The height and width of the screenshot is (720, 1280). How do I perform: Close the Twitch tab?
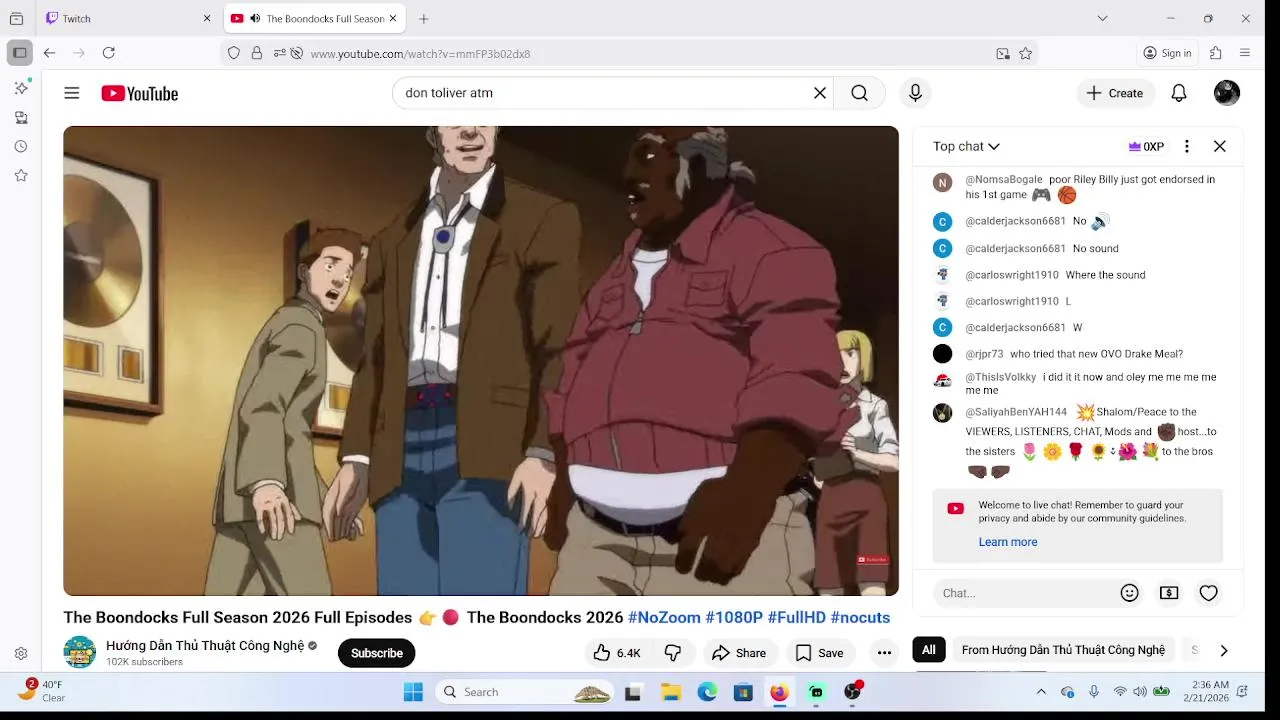click(x=207, y=19)
